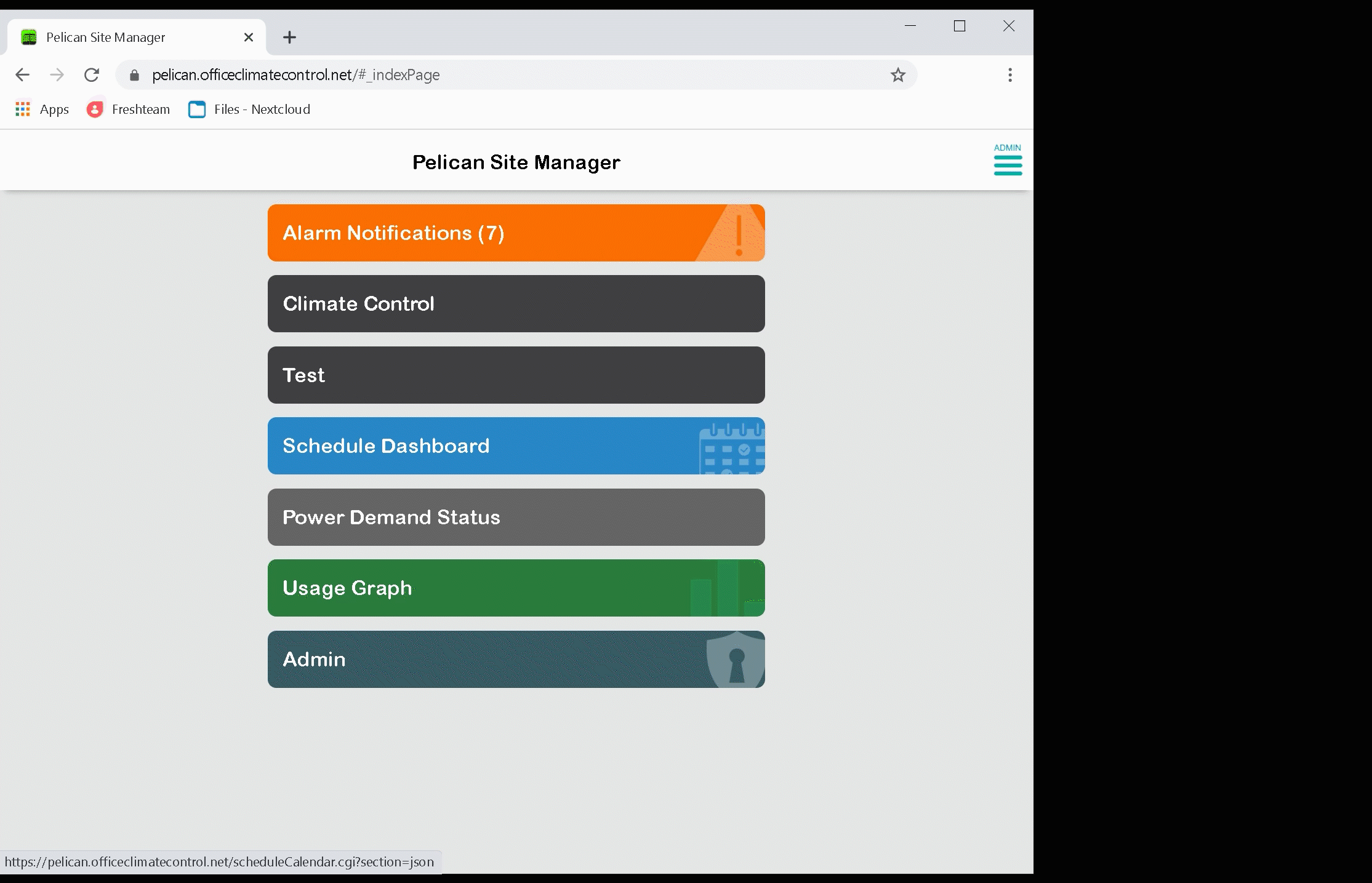This screenshot has width=1372, height=883.
Task: Open the Schedule Dashboard
Action: pyautogui.click(x=516, y=445)
